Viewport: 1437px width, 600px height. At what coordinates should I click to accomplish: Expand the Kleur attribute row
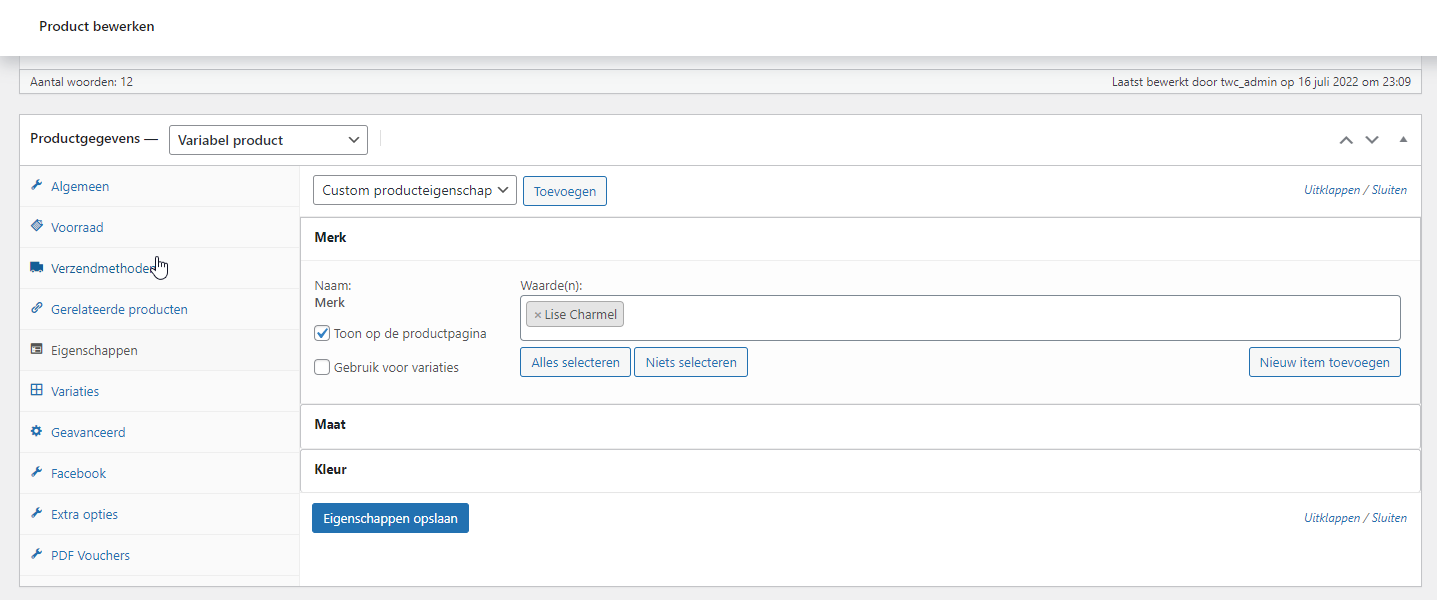[860, 469]
